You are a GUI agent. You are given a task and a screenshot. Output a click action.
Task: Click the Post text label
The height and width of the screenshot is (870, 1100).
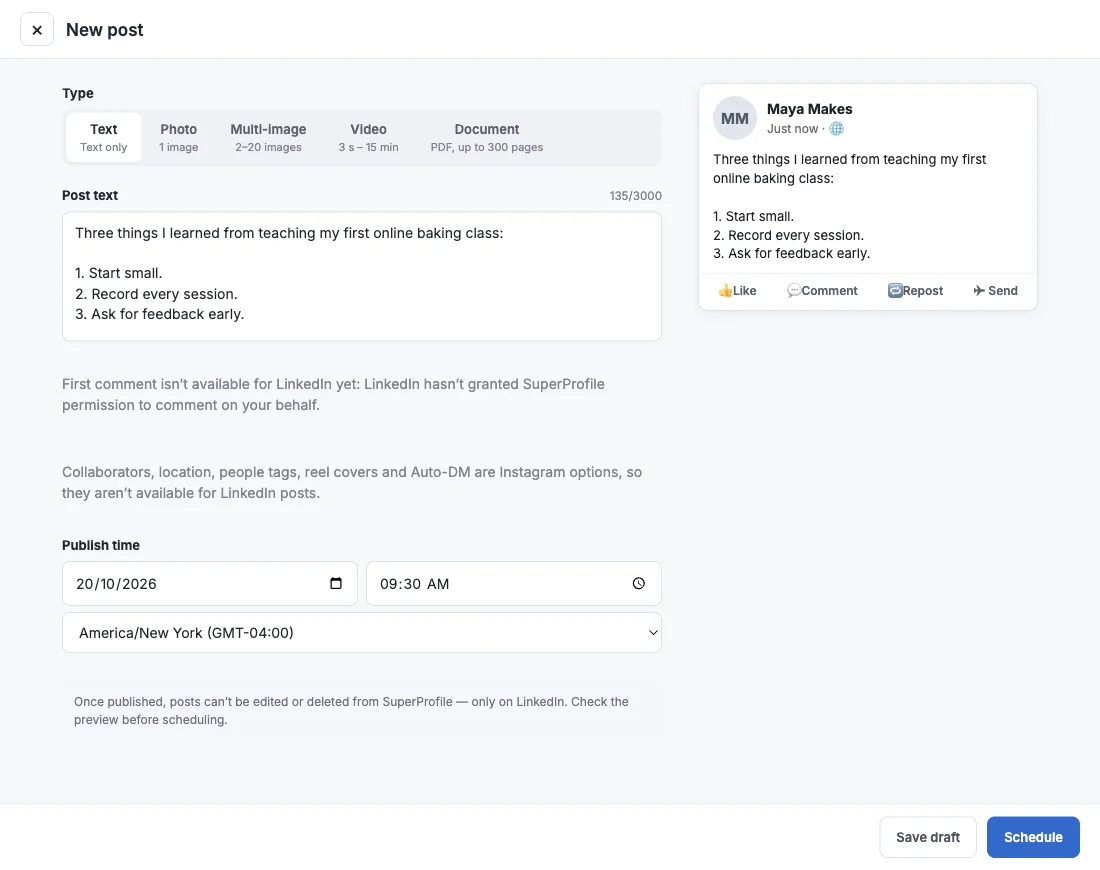[90, 195]
